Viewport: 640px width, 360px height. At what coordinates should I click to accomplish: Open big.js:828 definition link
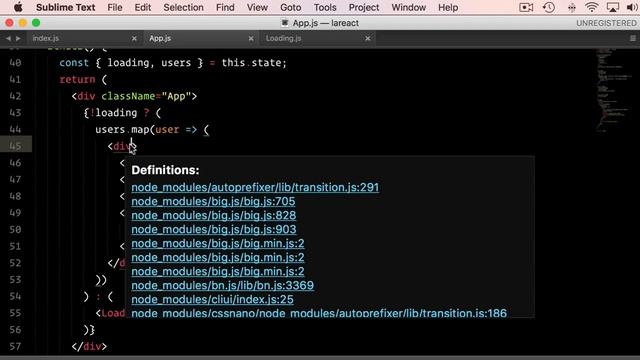point(213,215)
